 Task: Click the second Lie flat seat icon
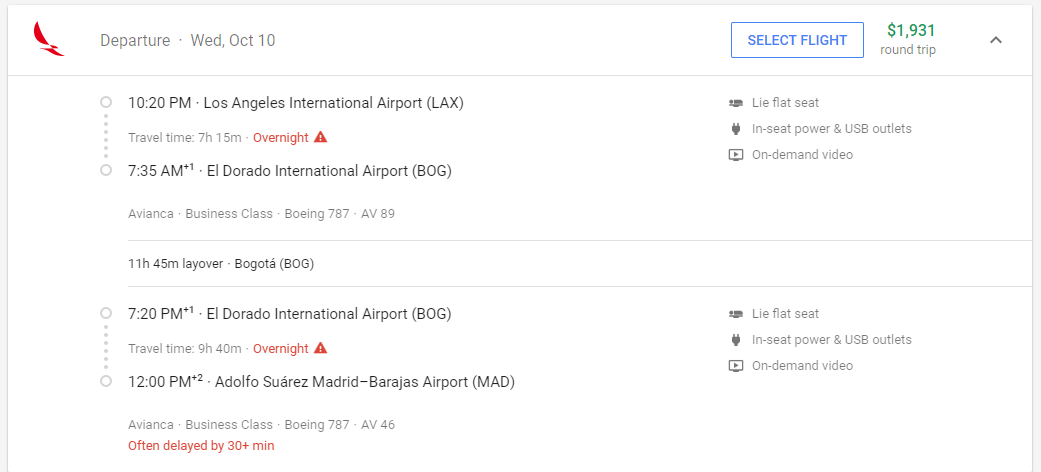coord(735,314)
